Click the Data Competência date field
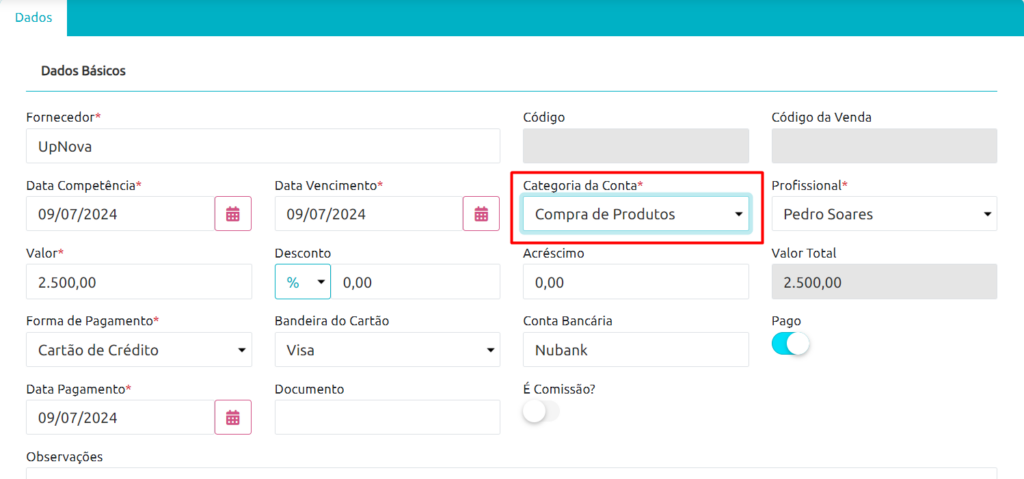This screenshot has height=479, width=1024. pyautogui.click(x=120, y=214)
